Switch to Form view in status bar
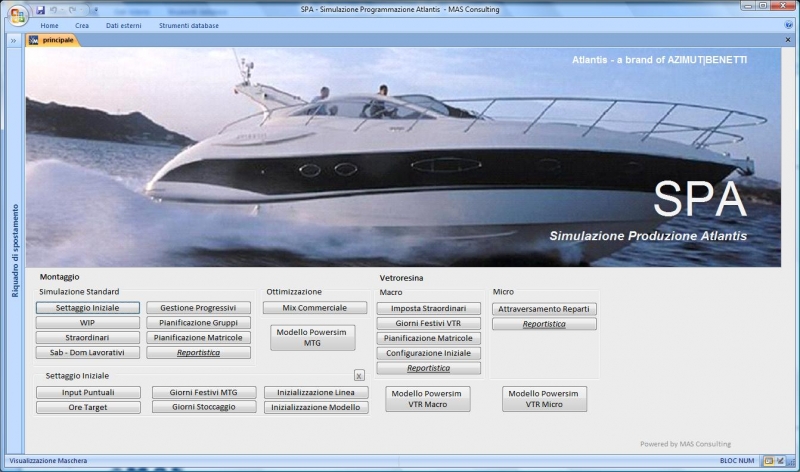This screenshot has height=472, width=800. (x=767, y=461)
